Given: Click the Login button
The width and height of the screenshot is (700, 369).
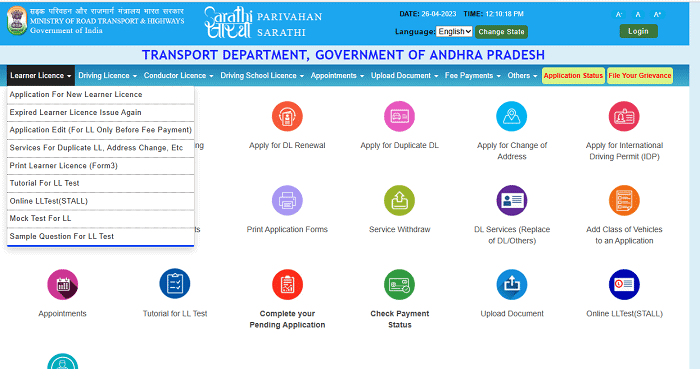Looking at the screenshot, I should 638,31.
